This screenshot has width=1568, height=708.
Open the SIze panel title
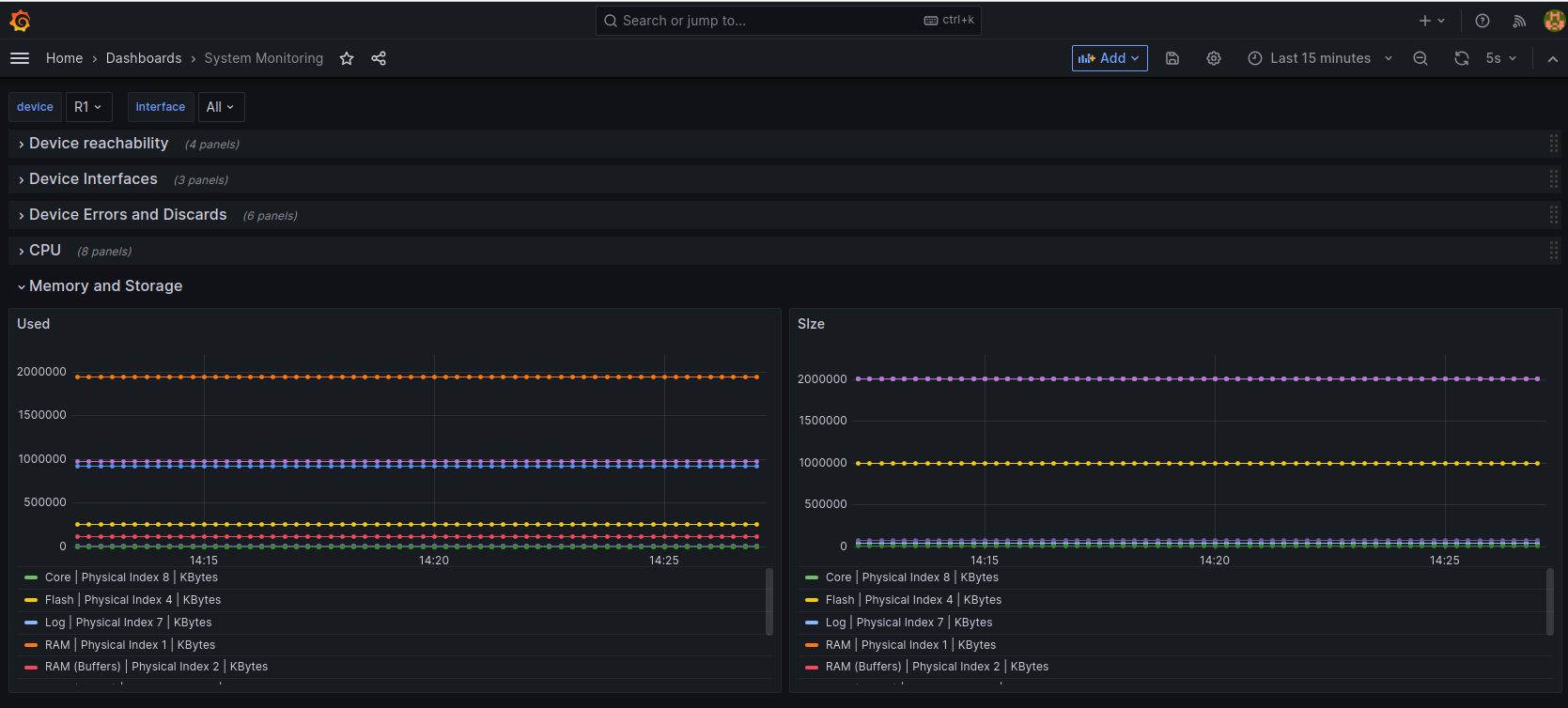pos(811,324)
